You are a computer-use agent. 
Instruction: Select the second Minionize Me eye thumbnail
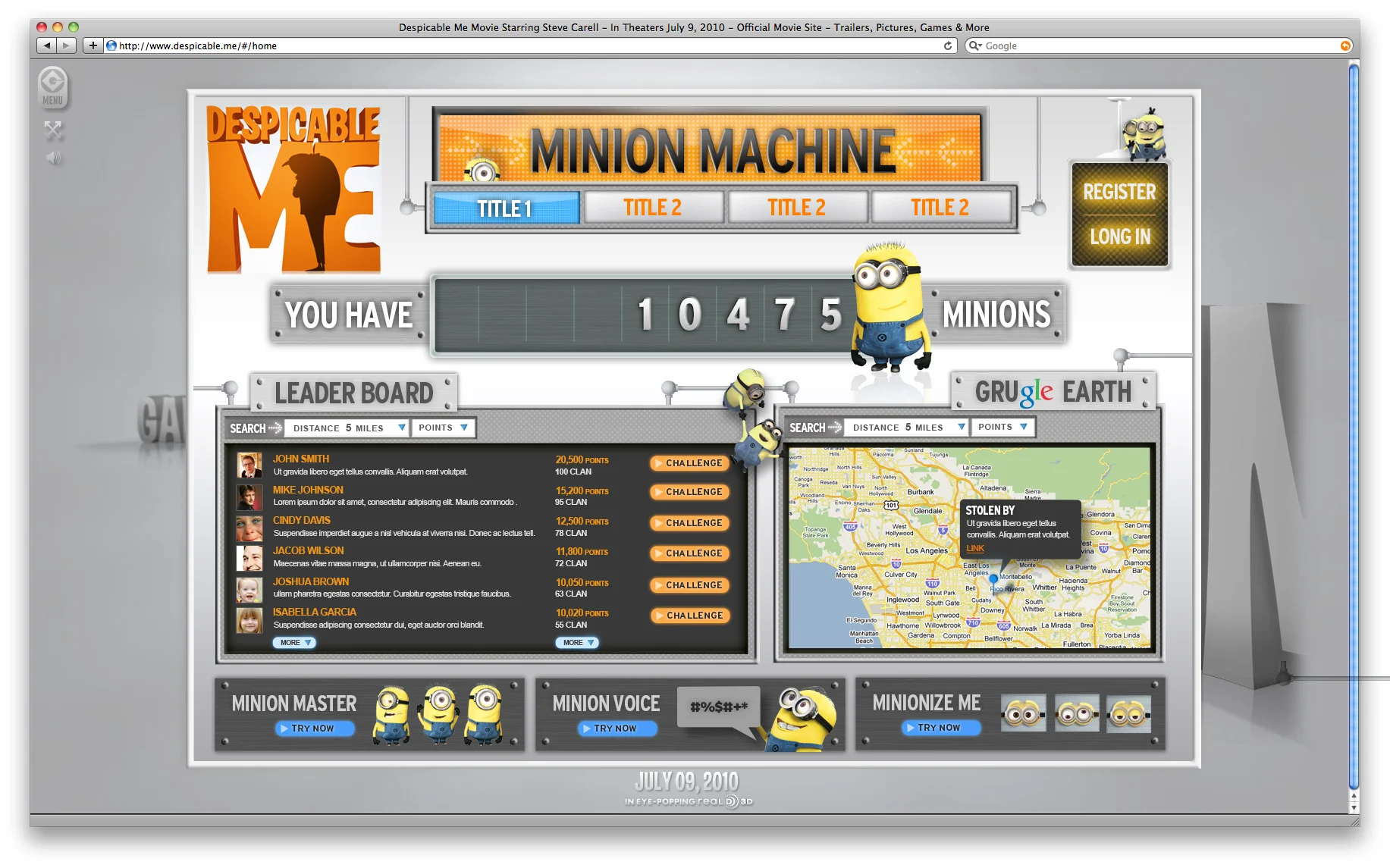1076,713
